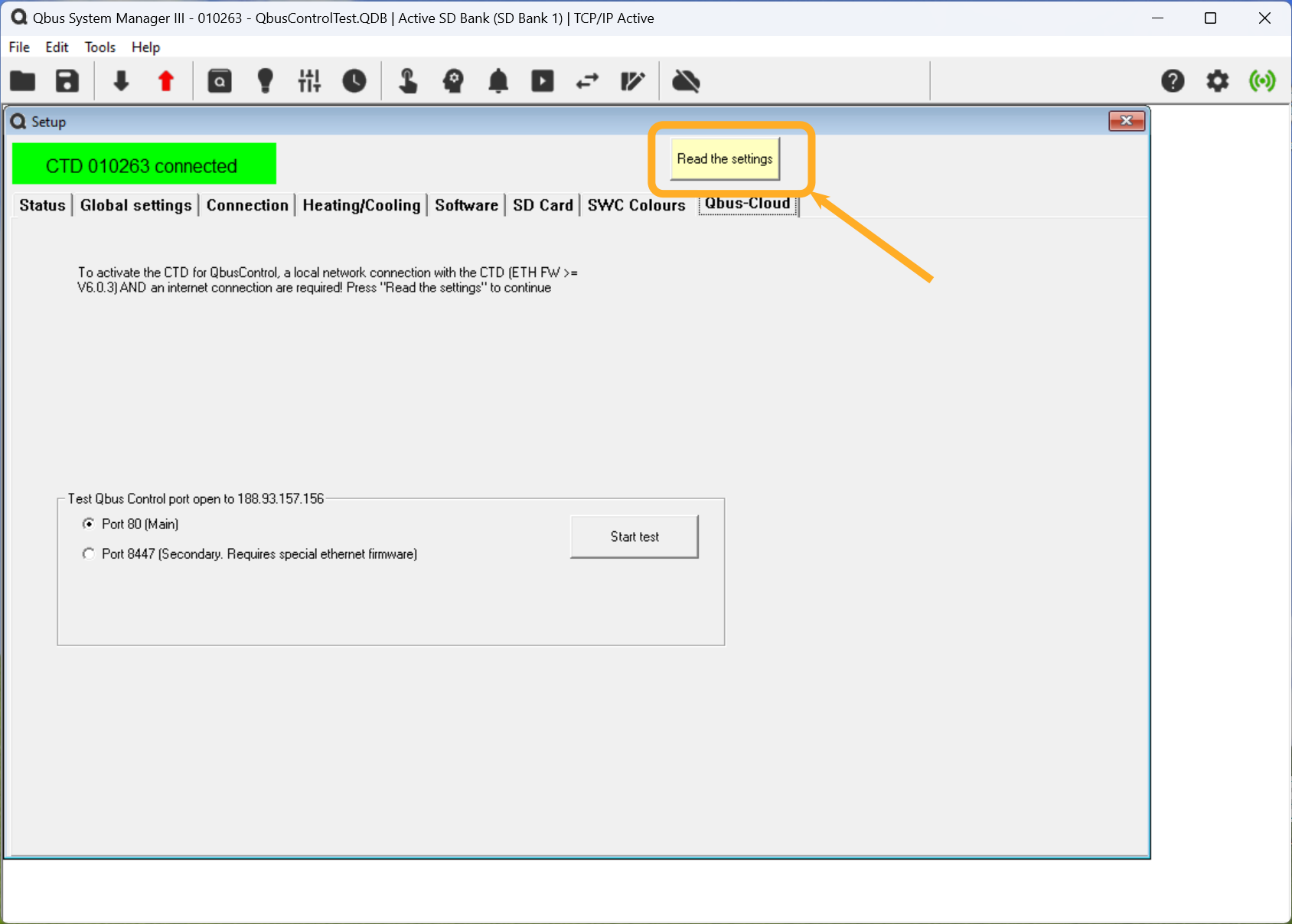The height and width of the screenshot is (924, 1292).
Task: Click the swap arrows transfer icon
Action: point(587,80)
